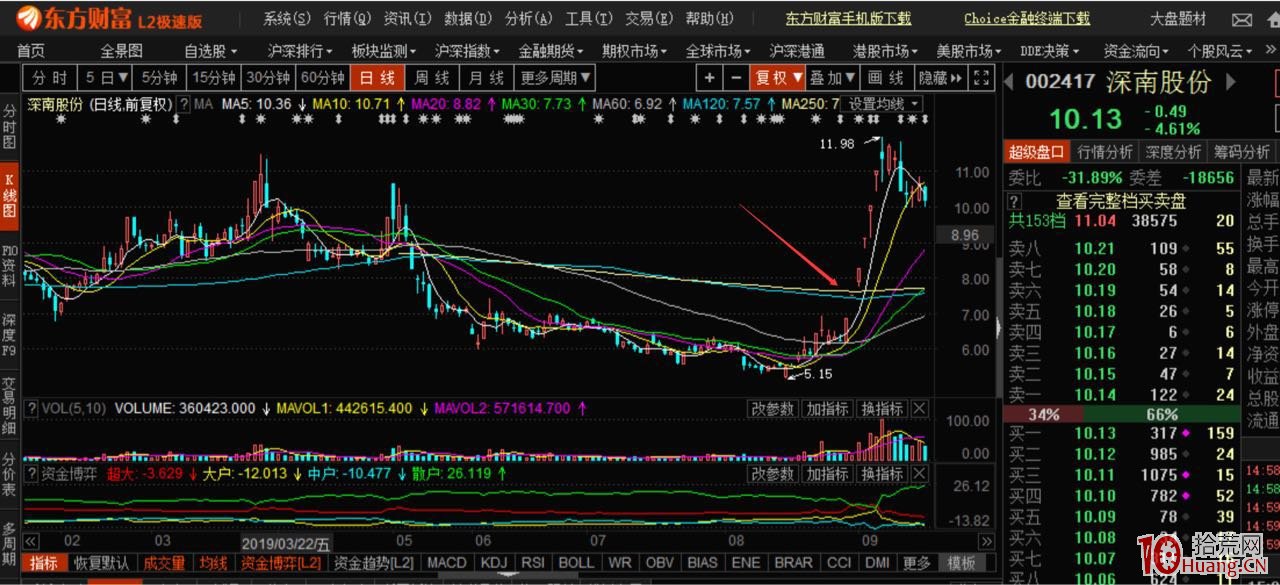Open 设置均线 dropdown

[x=881, y=103]
